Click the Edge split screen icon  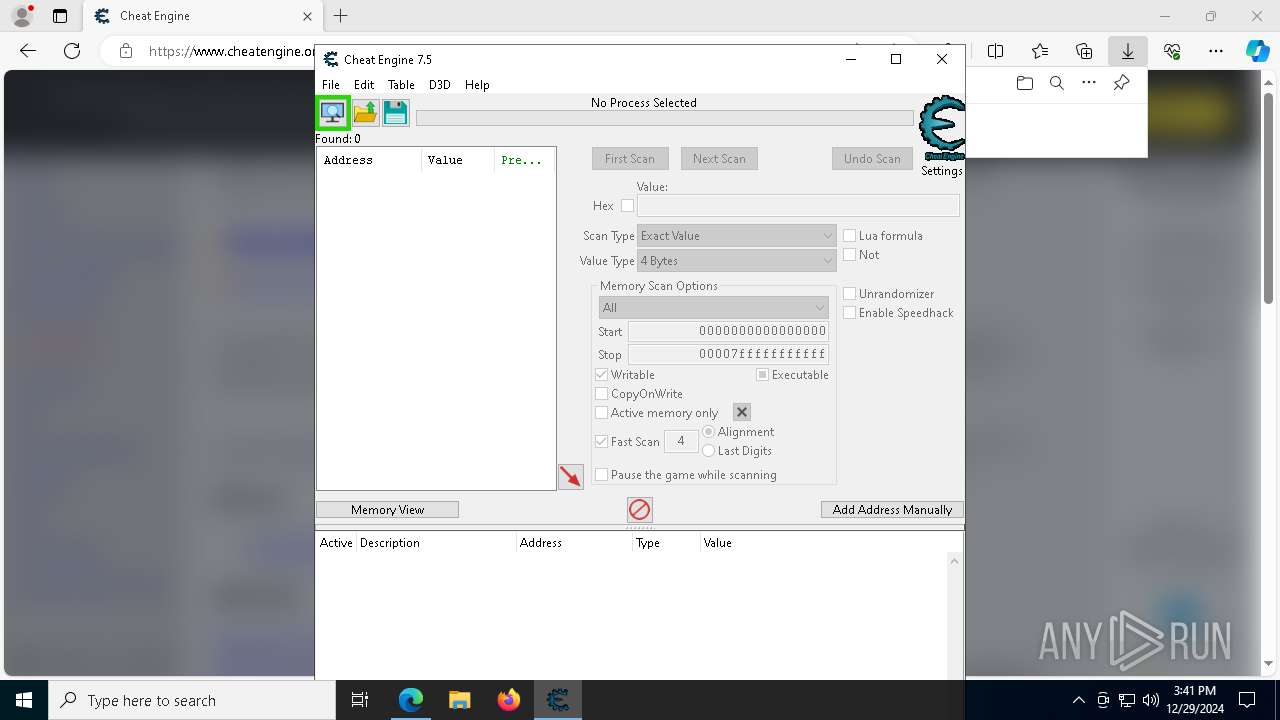[996, 51]
